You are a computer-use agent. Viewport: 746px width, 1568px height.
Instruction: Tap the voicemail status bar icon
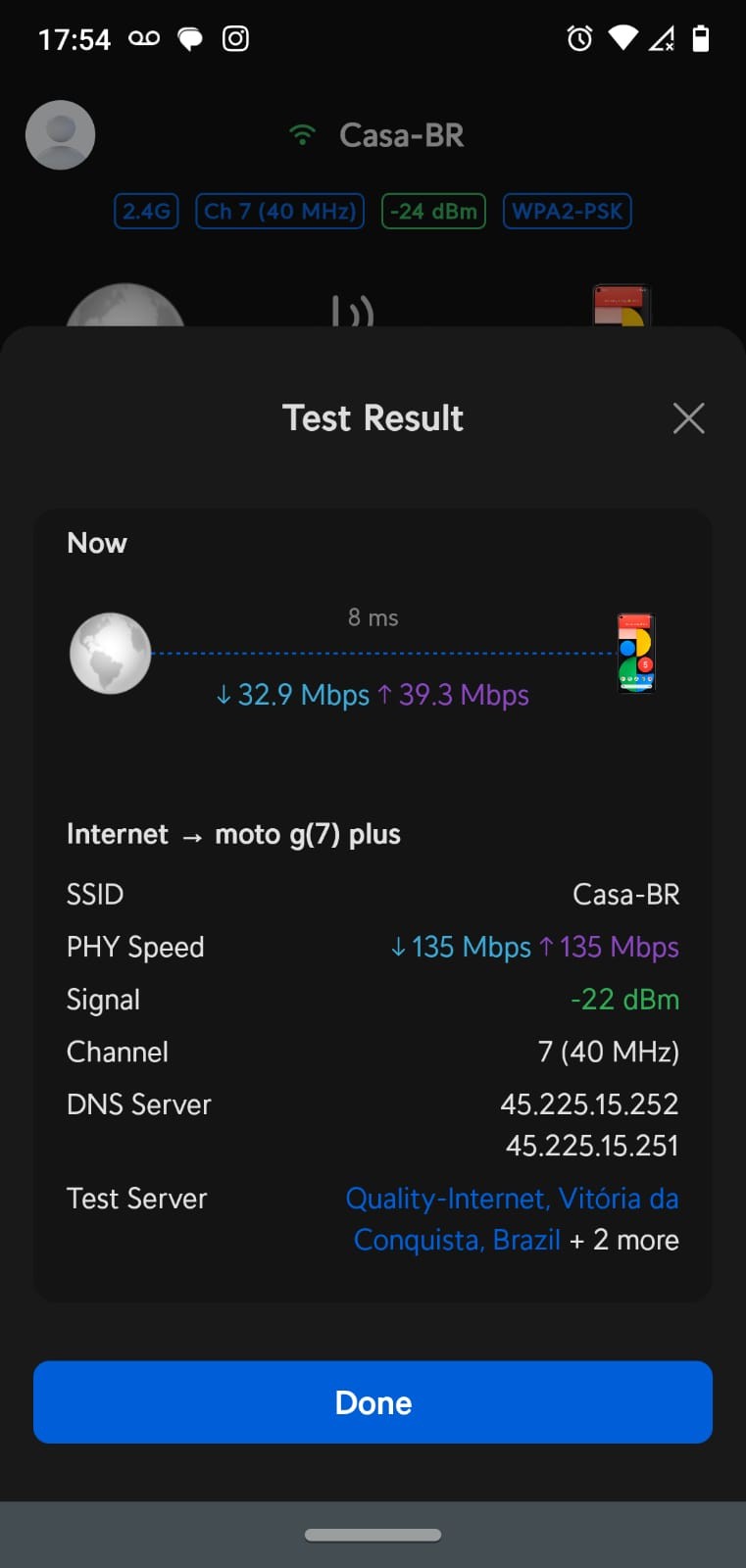click(144, 39)
